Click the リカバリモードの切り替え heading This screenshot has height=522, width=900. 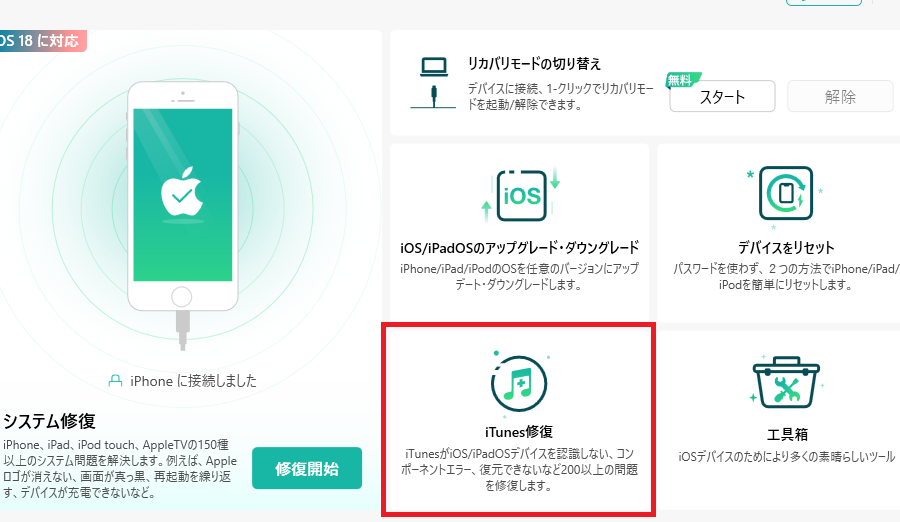535,64
